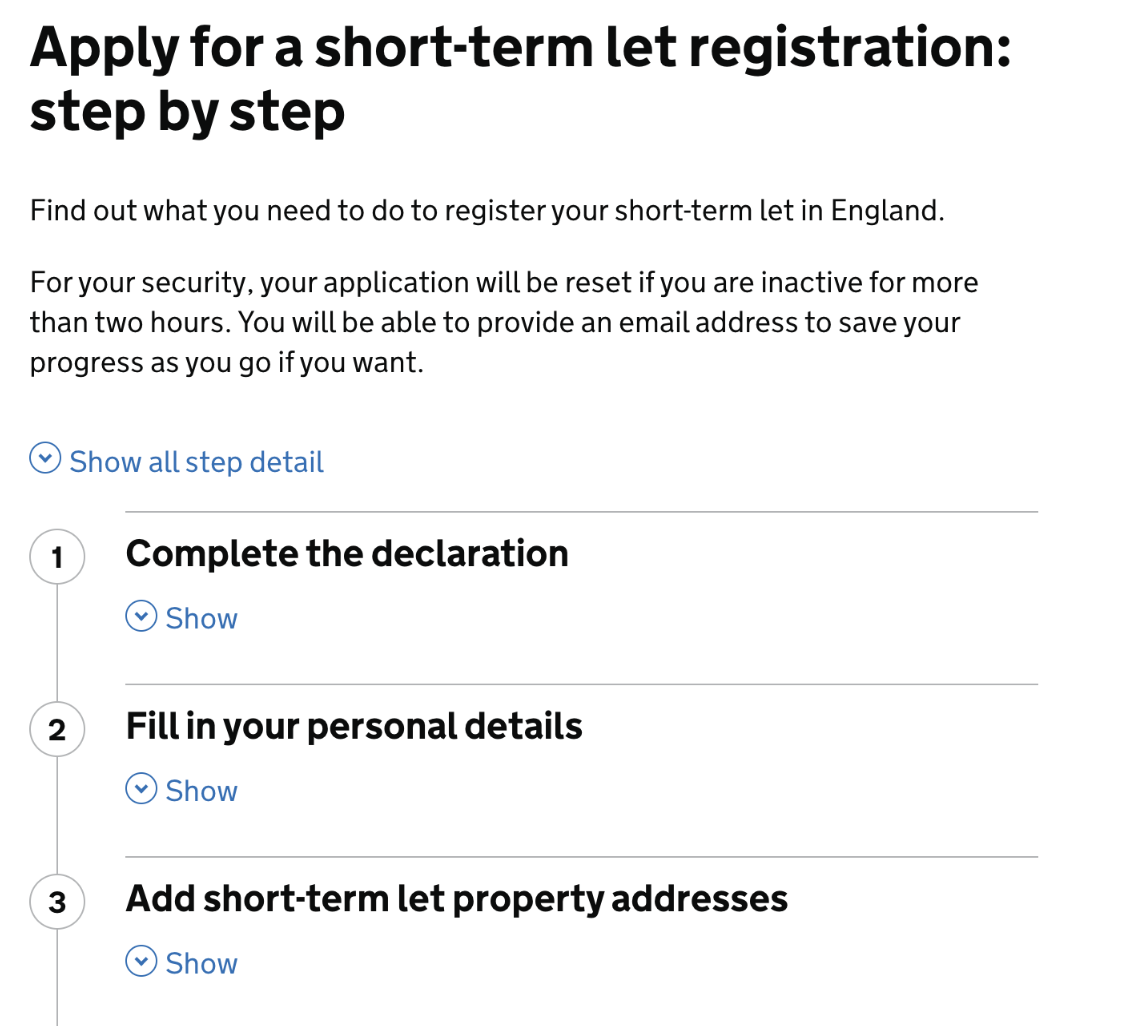Expand details under 'Complete the declaration'
The image size is (1132, 1026).
tap(200, 617)
